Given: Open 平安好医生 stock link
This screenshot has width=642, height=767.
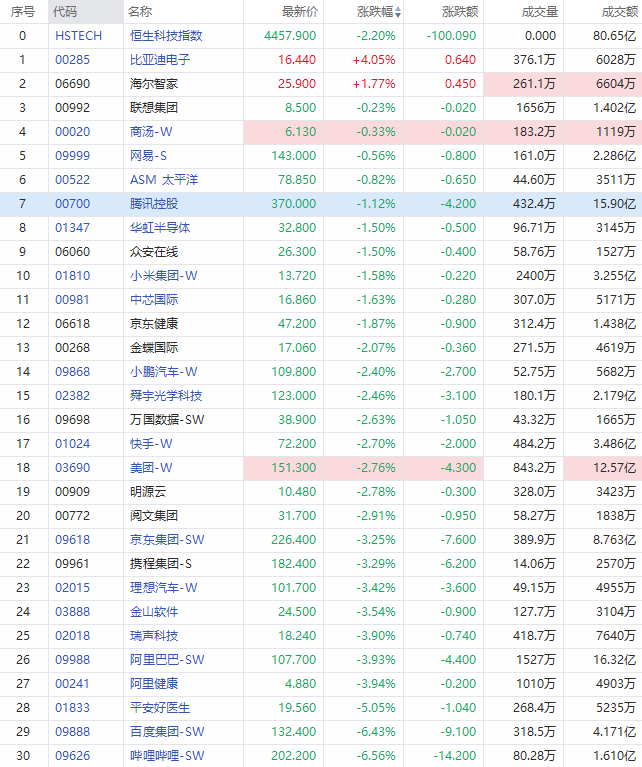Looking at the screenshot, I should coord(160,707).
